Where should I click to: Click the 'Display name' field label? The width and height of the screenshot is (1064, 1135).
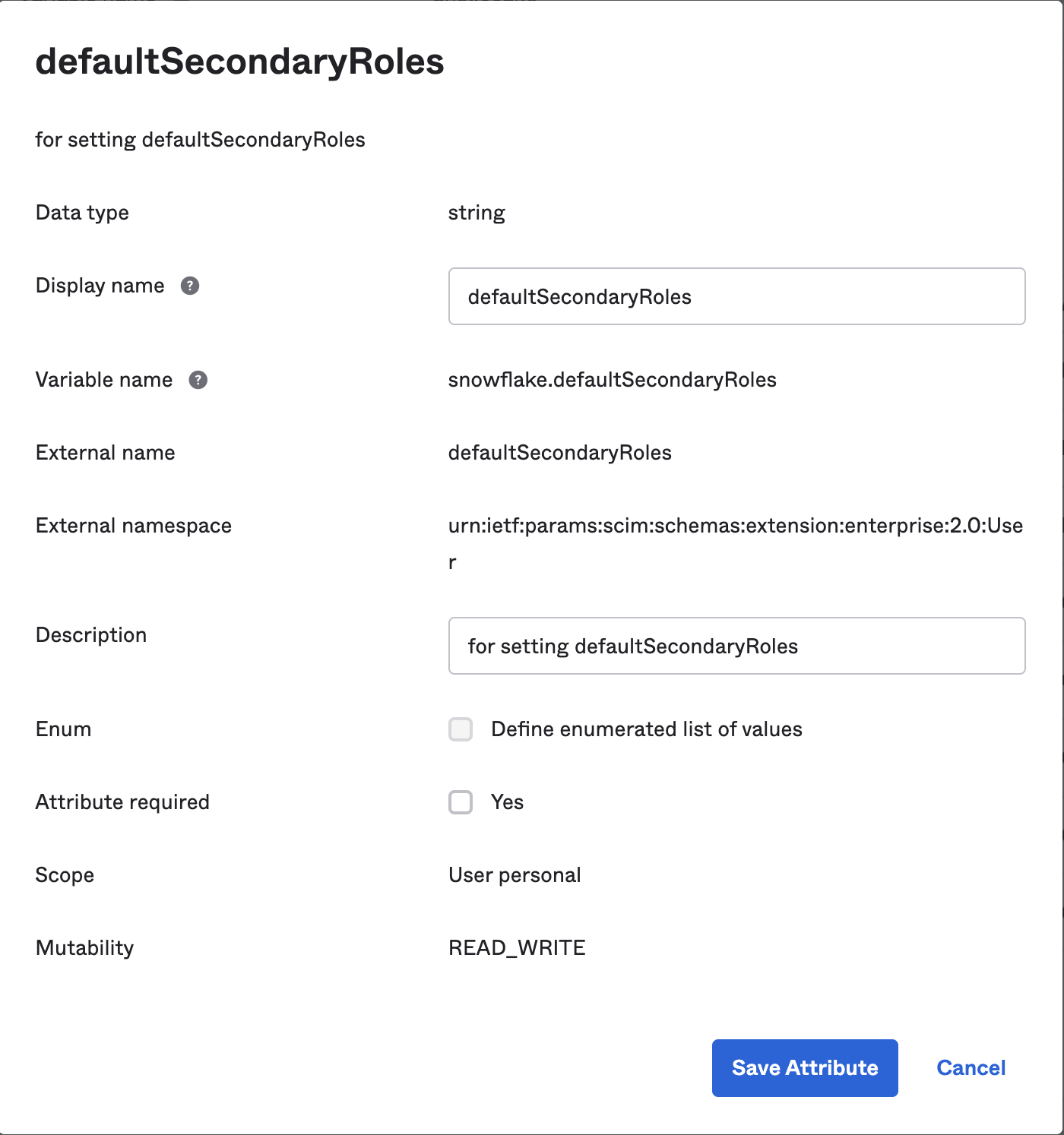(x=100, y=286)
